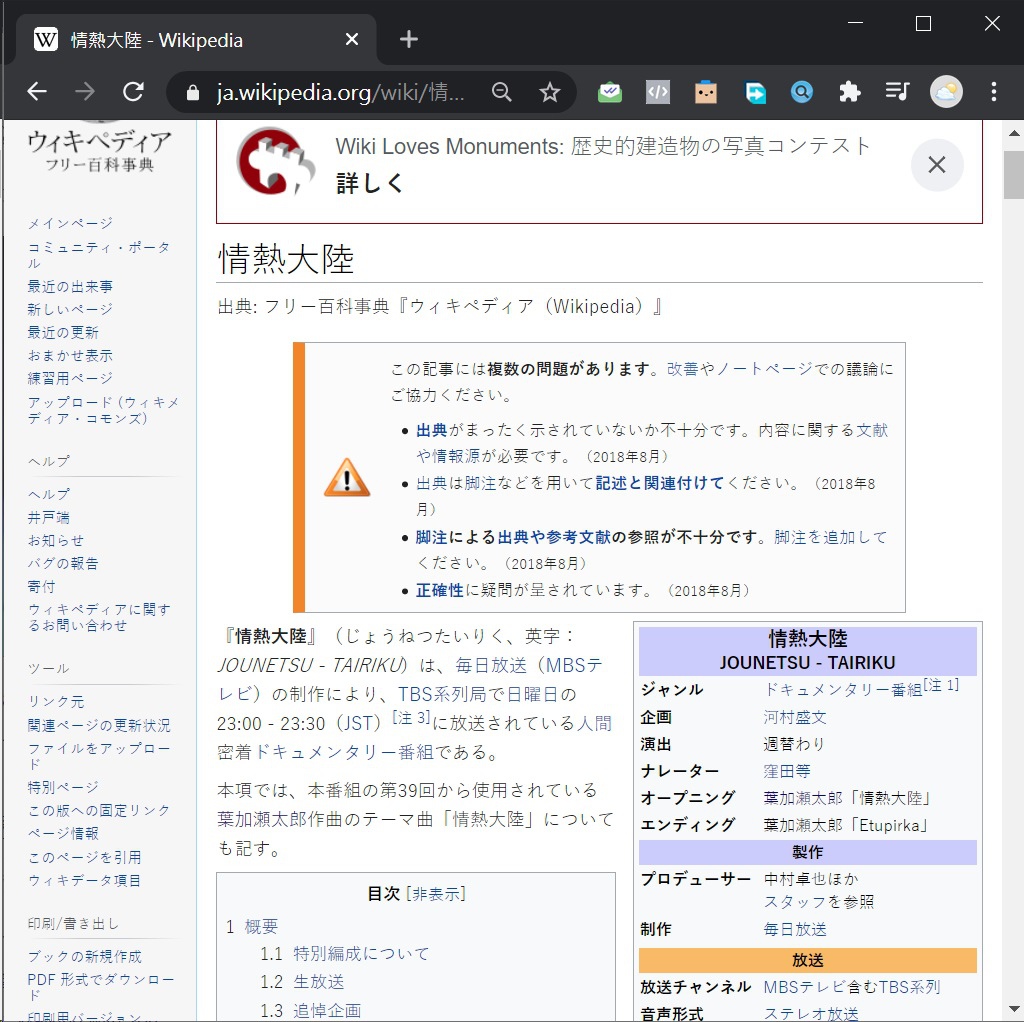
Task: Open a new browser tab
Action: [409, 40]
